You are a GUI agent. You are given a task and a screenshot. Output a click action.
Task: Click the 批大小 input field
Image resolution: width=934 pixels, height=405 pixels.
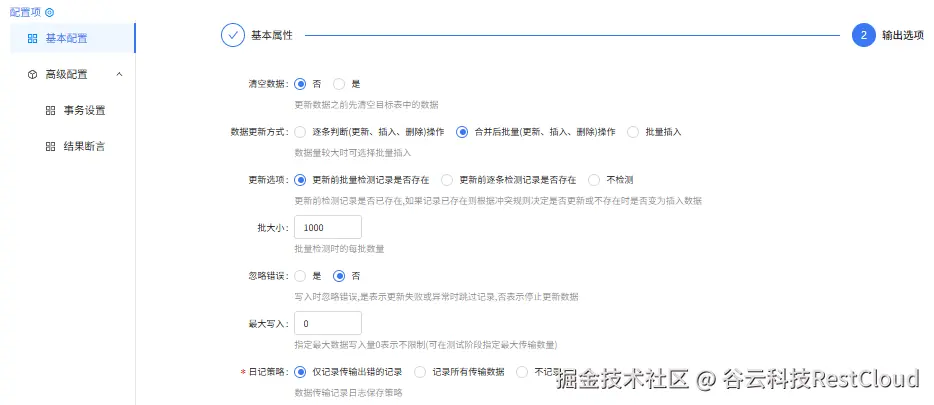[328, 228]
